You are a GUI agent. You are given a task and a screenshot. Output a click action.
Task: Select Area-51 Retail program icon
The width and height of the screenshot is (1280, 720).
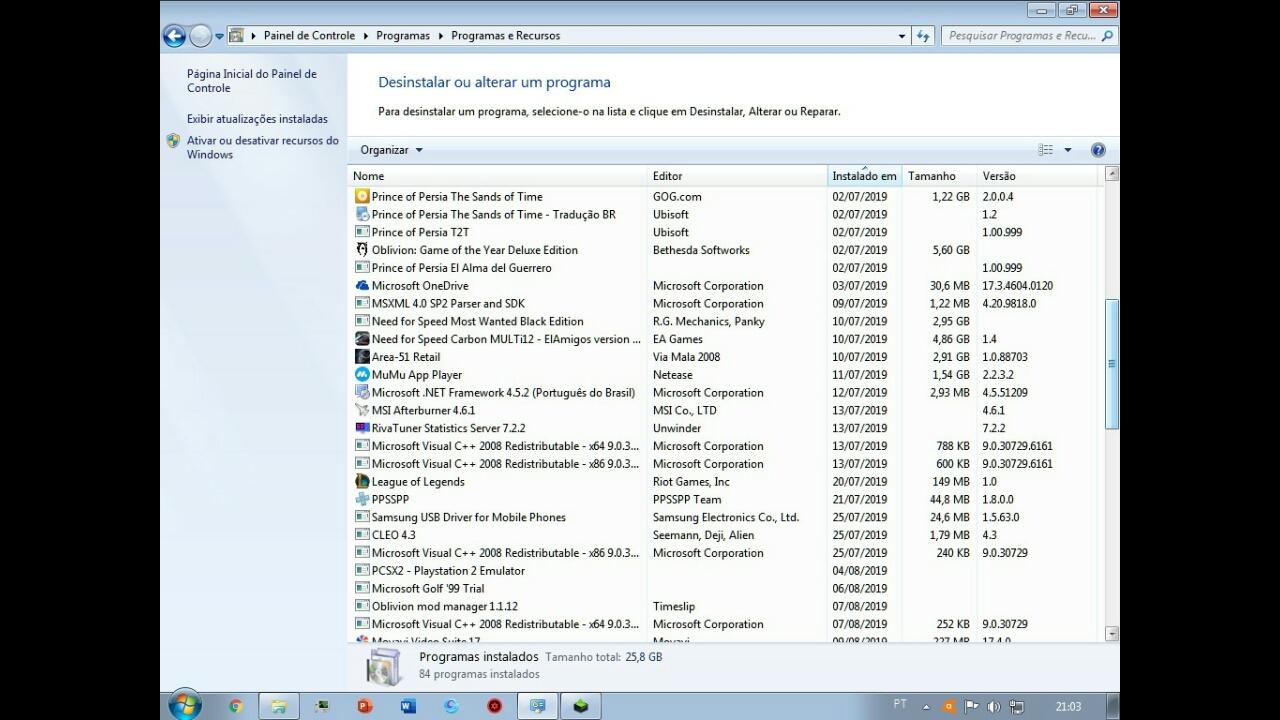[x=362, y=357]
